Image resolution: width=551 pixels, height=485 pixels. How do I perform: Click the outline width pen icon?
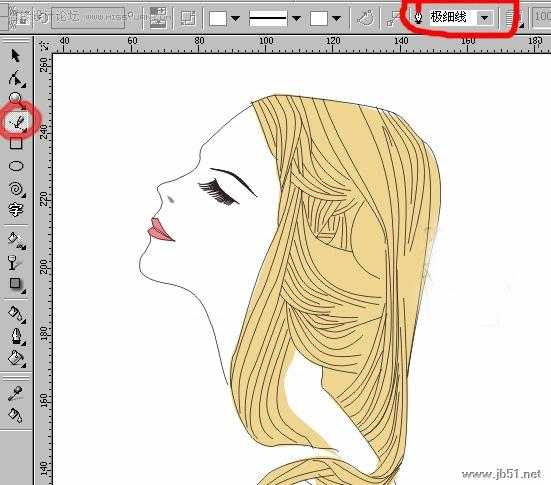pos(418,18)
